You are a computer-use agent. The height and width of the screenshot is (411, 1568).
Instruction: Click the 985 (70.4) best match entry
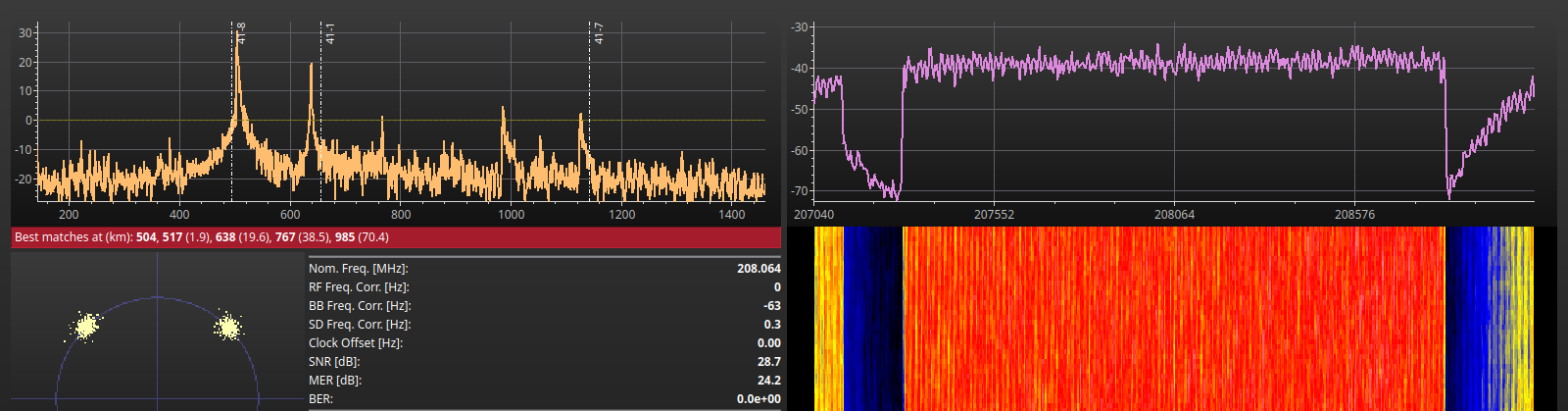(x=362, y=237)
